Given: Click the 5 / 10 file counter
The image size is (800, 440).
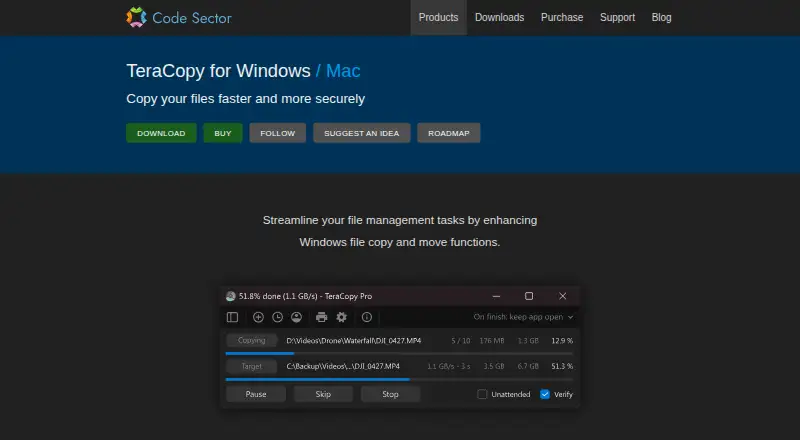Looking at the screenshot, I should coord(461,340).
